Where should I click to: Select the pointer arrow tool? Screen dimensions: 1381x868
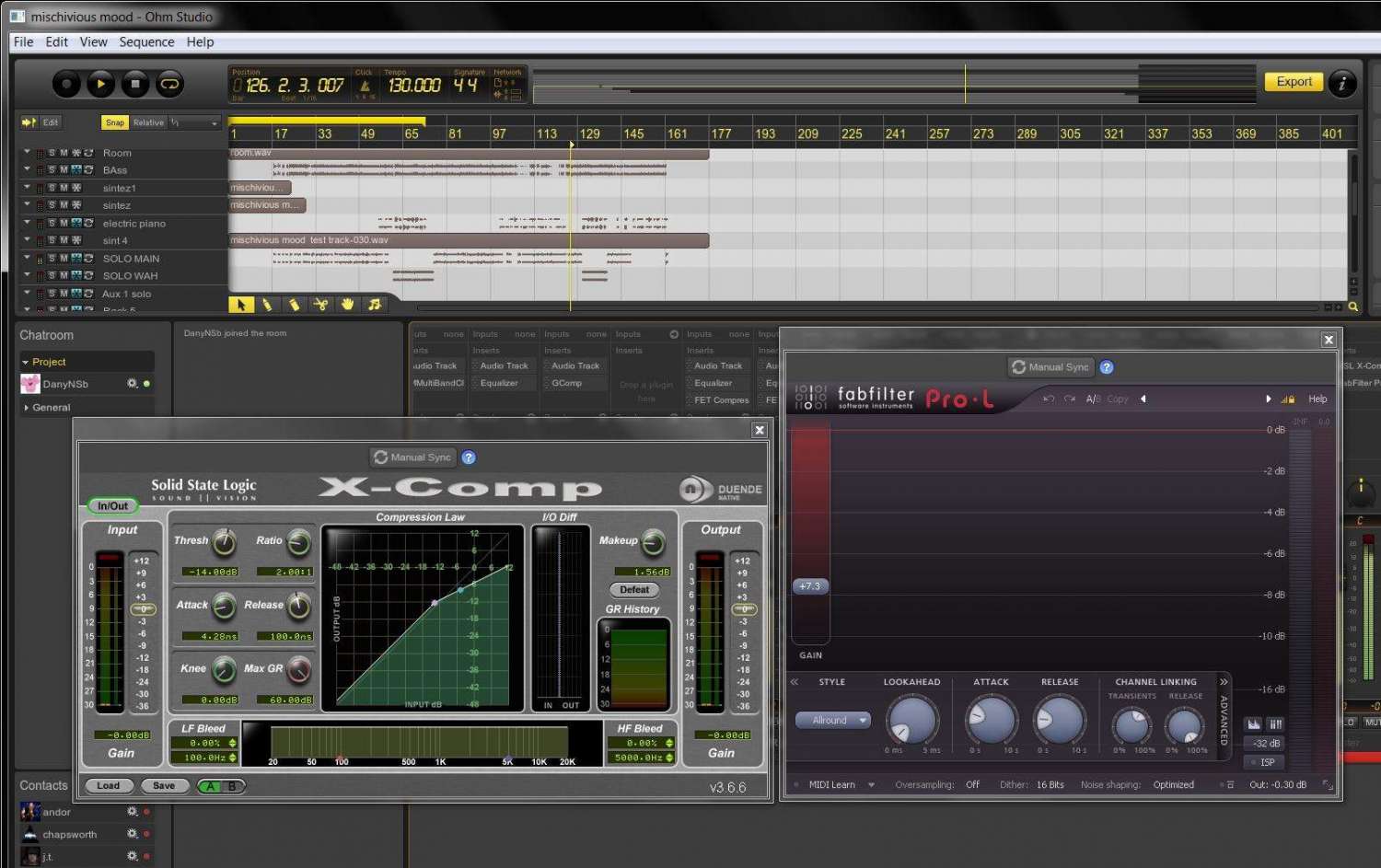tap(241, 305)
